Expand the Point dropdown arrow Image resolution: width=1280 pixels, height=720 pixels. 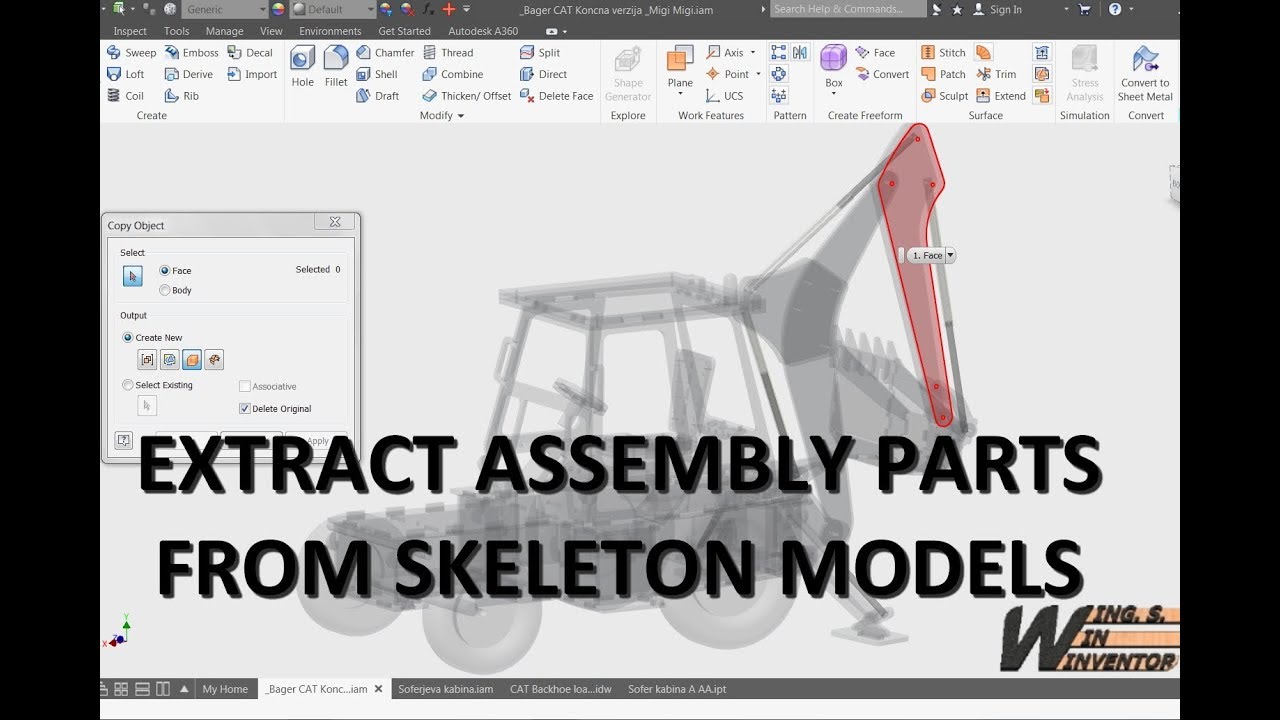point(758,74)
